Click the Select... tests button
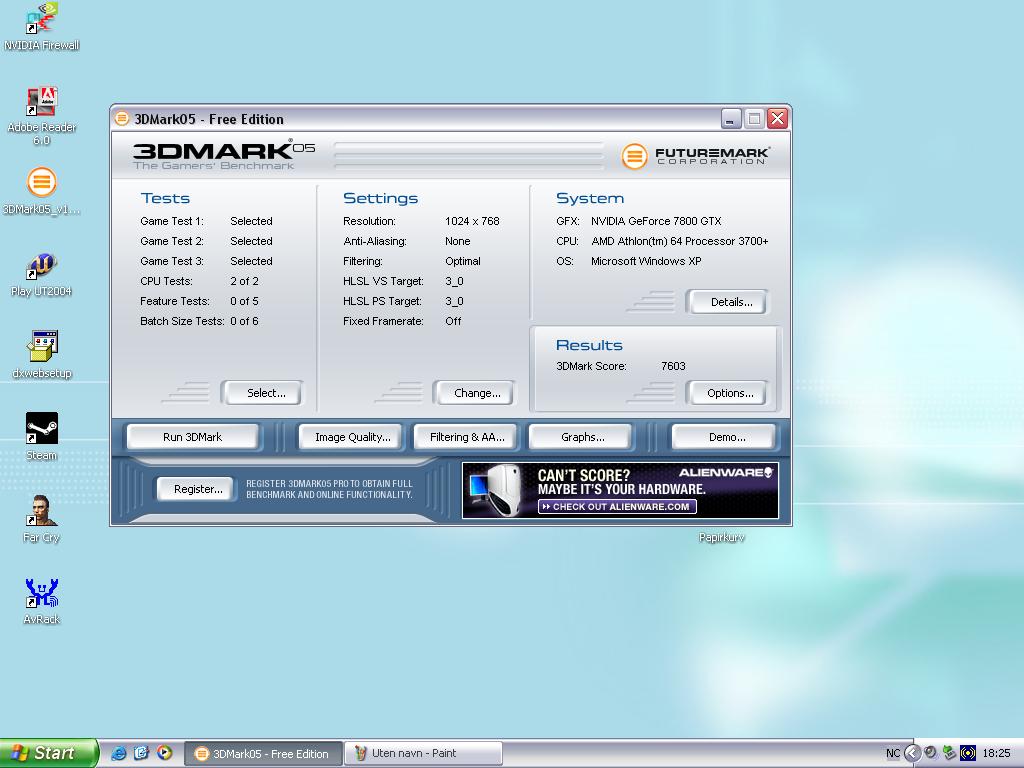This screenshot has width=1024, height=768. [262, 393]
